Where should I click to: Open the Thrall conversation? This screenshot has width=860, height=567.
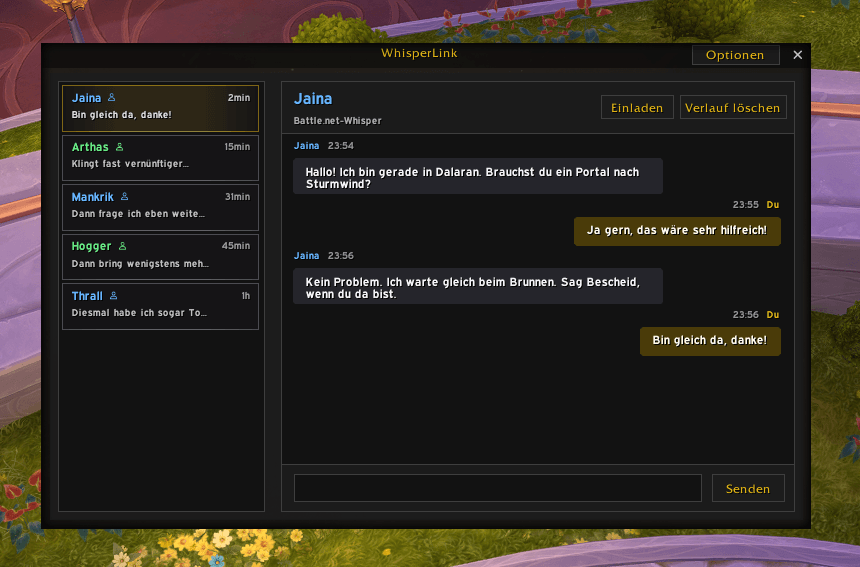pos(160,307)
